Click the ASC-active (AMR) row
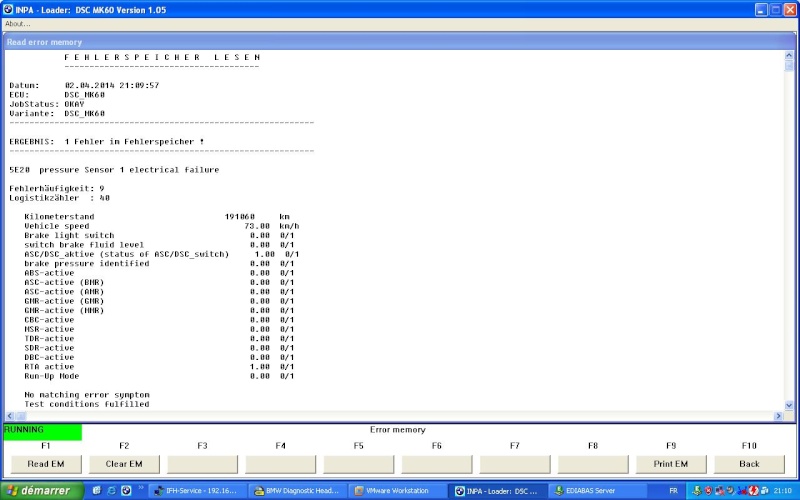Viewport: 800px width, 500px height. click(x=159, y=291)
